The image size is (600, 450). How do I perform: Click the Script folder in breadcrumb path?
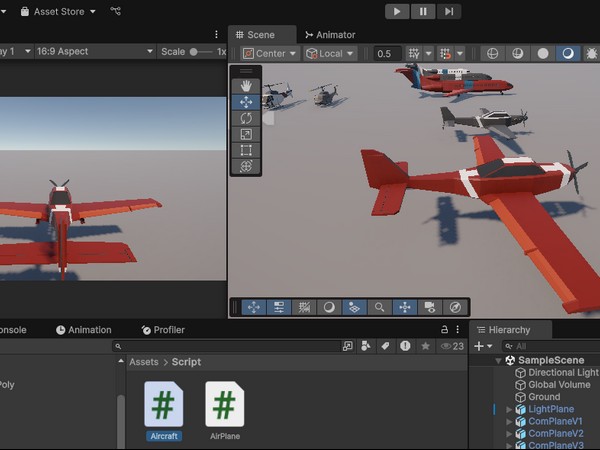[x=186, y=362]
